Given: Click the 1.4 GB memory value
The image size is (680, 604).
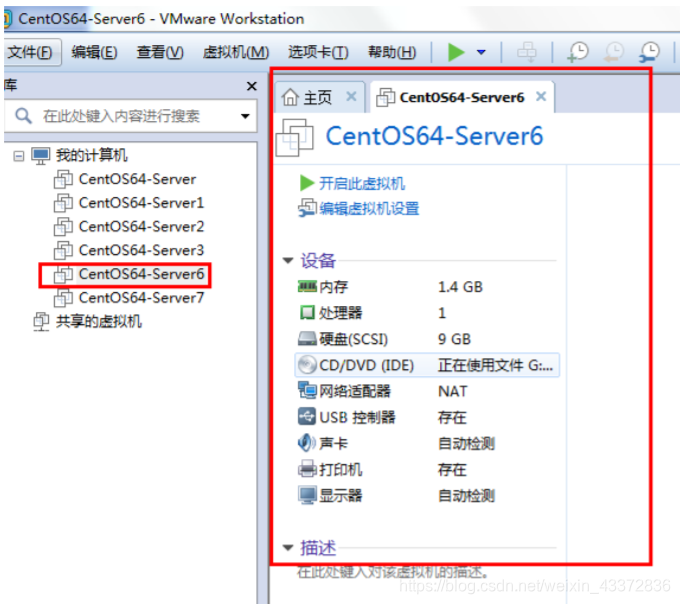Looking at the screenshot, I should pos(460,287).
